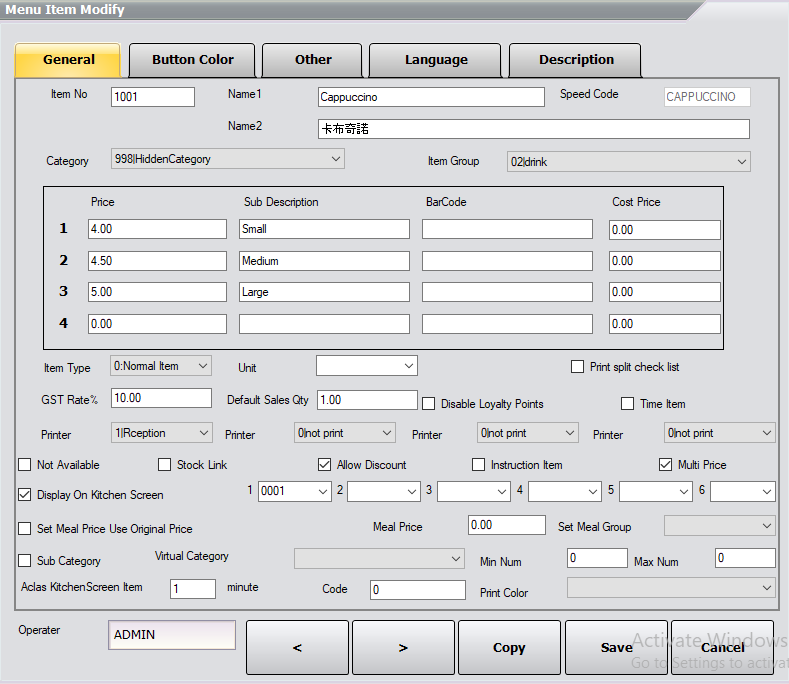Viewport: 789px width, 684px height.
Task: Enable Disable Loyalty Points checkbox
Action: tap(428, 404)
